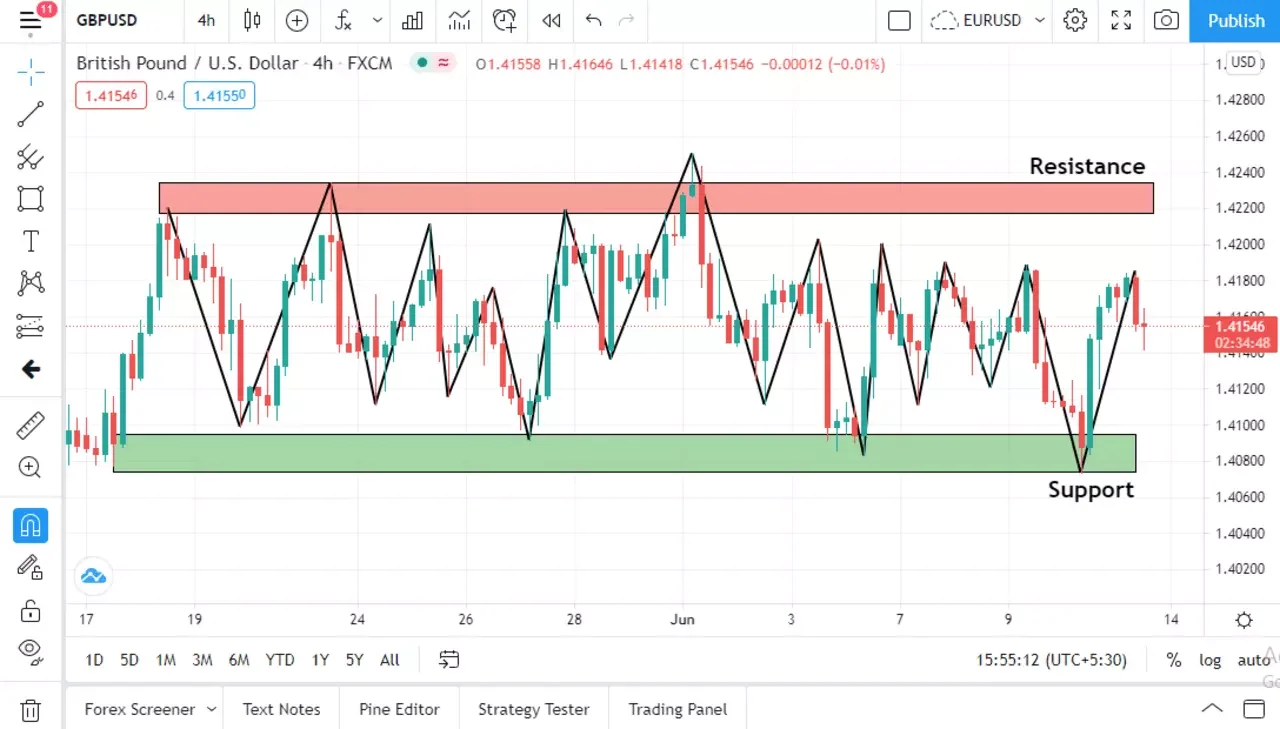Expand the EURUSD layout dropdown arrow
1280x729 pixels.
pyautogui.click(x=1040, y=20)
